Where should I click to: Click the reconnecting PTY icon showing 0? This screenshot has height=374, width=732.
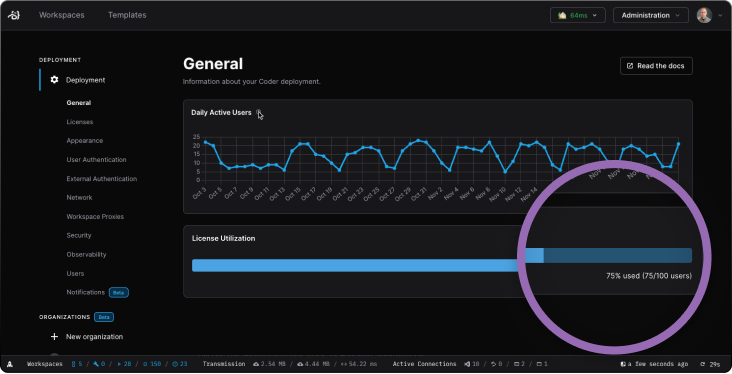coord(493,364)
